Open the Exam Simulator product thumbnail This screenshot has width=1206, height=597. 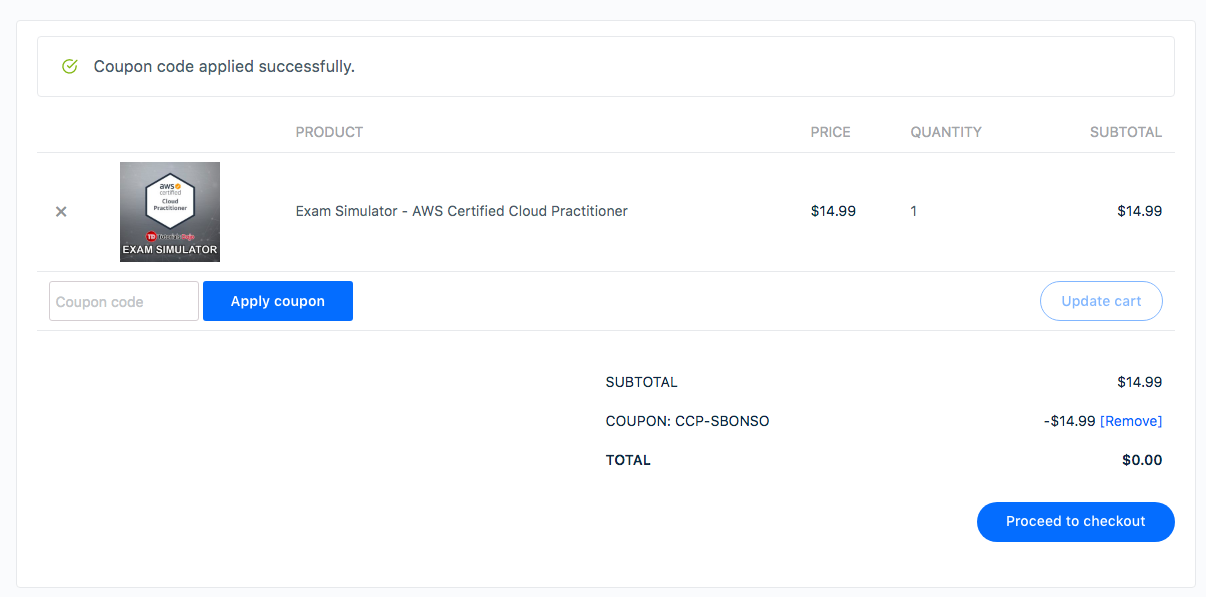[x=170, y=212]
